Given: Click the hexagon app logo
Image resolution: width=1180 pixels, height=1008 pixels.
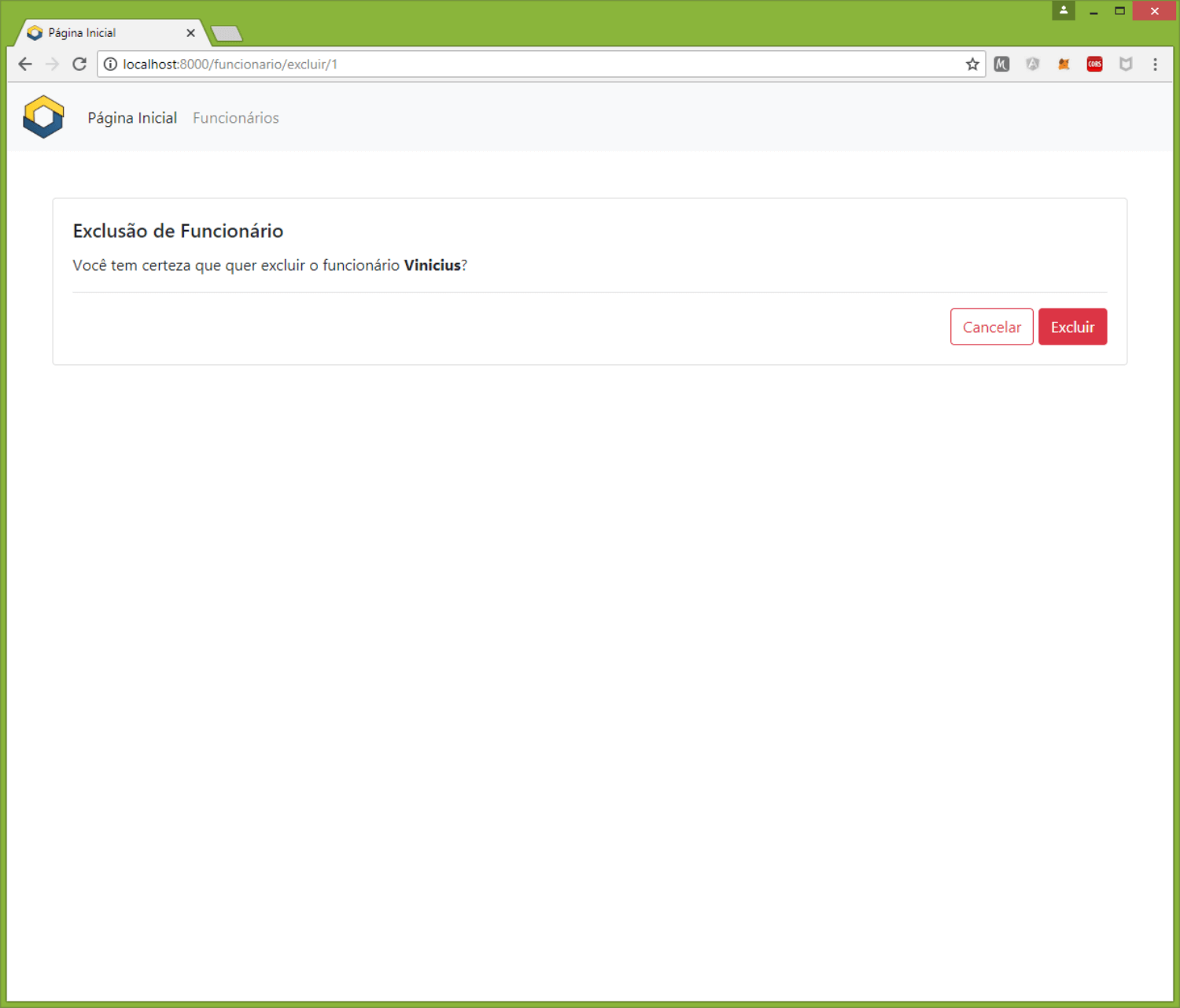Looking at the screenshot, I should click(x=43, y=116).
